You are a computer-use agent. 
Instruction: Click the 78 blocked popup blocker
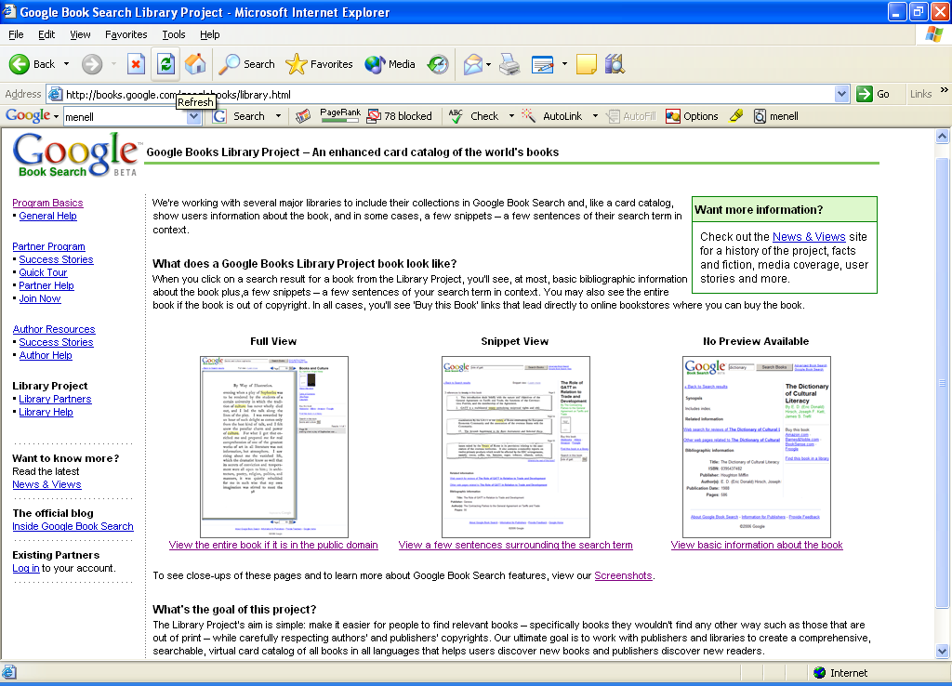[x=400, y=116]
